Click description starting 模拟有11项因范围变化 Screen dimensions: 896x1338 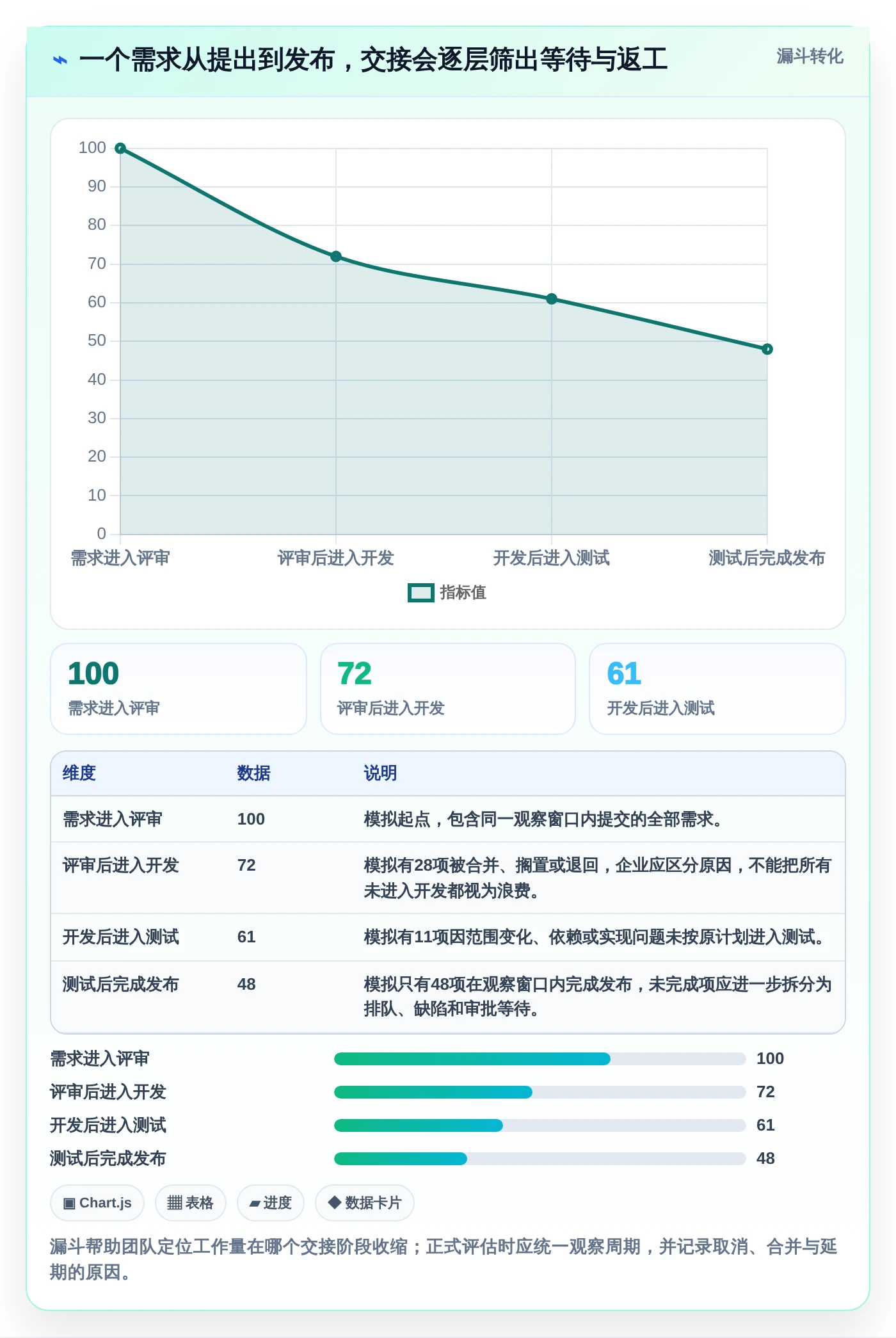point(595,937)
